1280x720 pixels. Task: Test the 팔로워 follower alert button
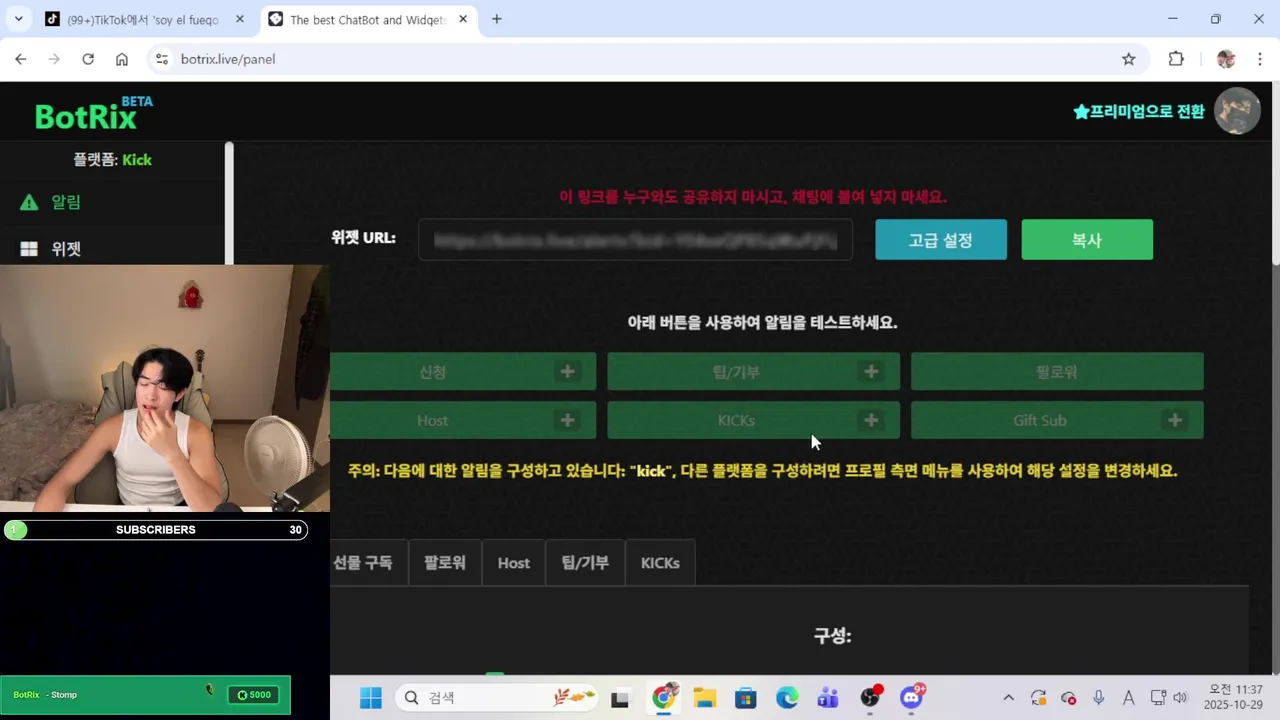click(x=1057, y=371)
